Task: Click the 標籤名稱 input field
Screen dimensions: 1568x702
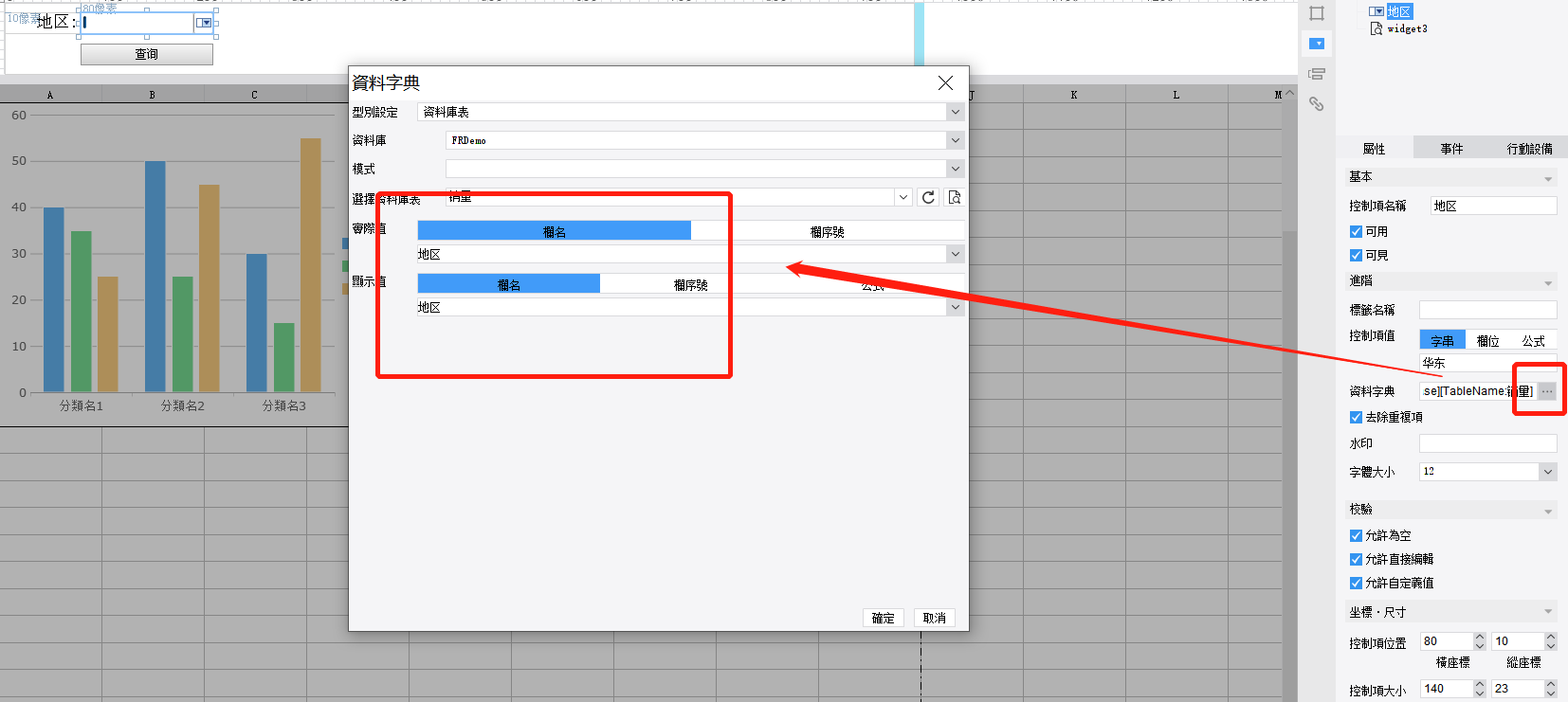Action: pyautogui.click(x=1487, y=310)
